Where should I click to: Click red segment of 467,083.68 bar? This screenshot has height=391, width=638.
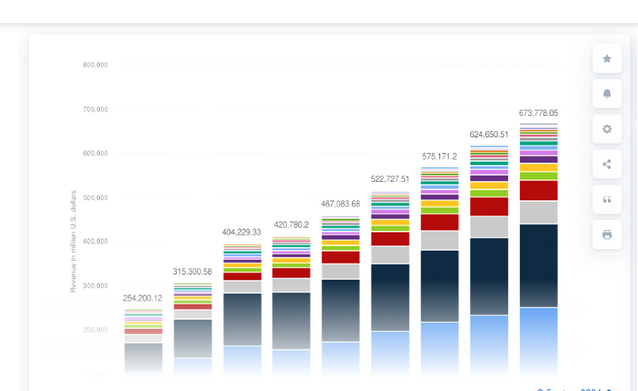click(341, 257)
